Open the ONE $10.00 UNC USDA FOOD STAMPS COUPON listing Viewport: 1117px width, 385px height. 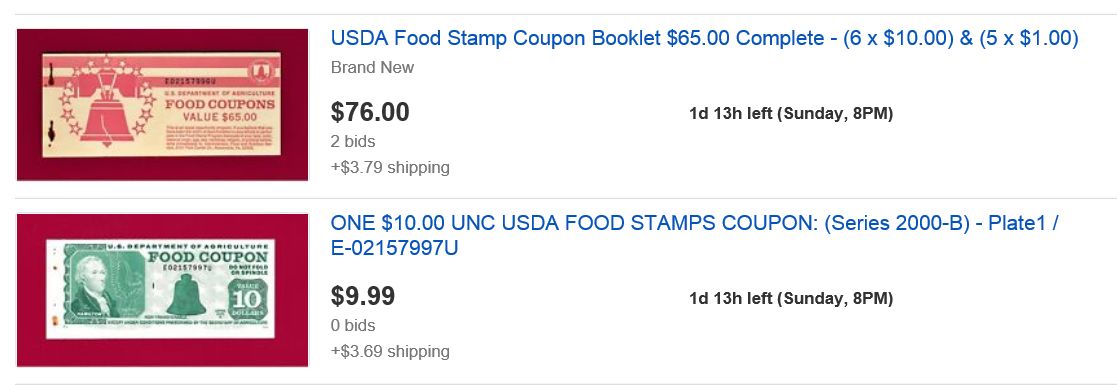coord(695,235)
